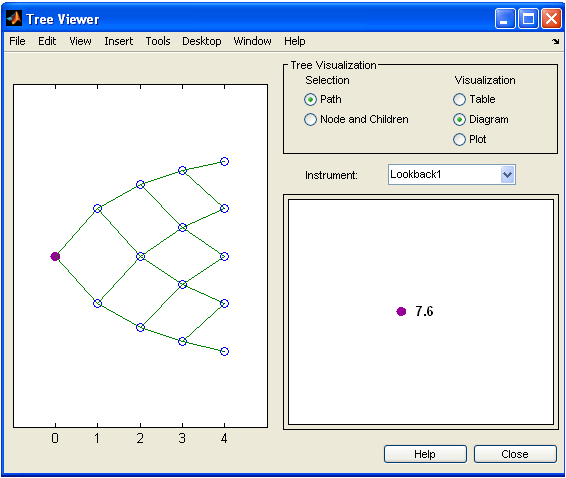The width and height of the screenshot is (566, 478).
Task: Click the upper tree node at time 1
Action: coord(97,208)
